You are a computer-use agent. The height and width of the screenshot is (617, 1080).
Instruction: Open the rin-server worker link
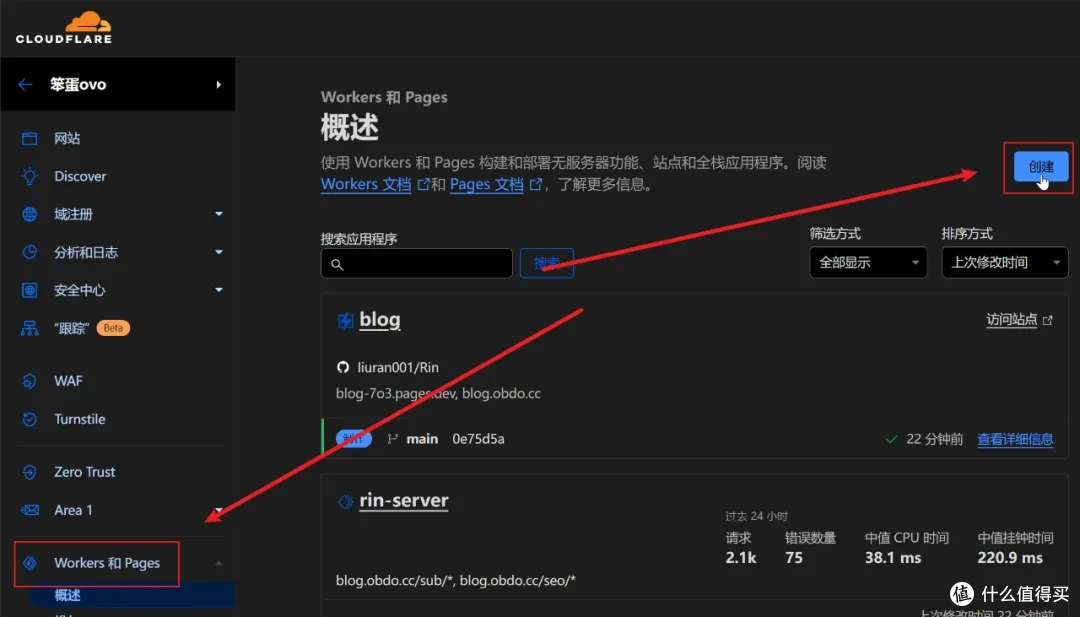(x=404, y=501)
